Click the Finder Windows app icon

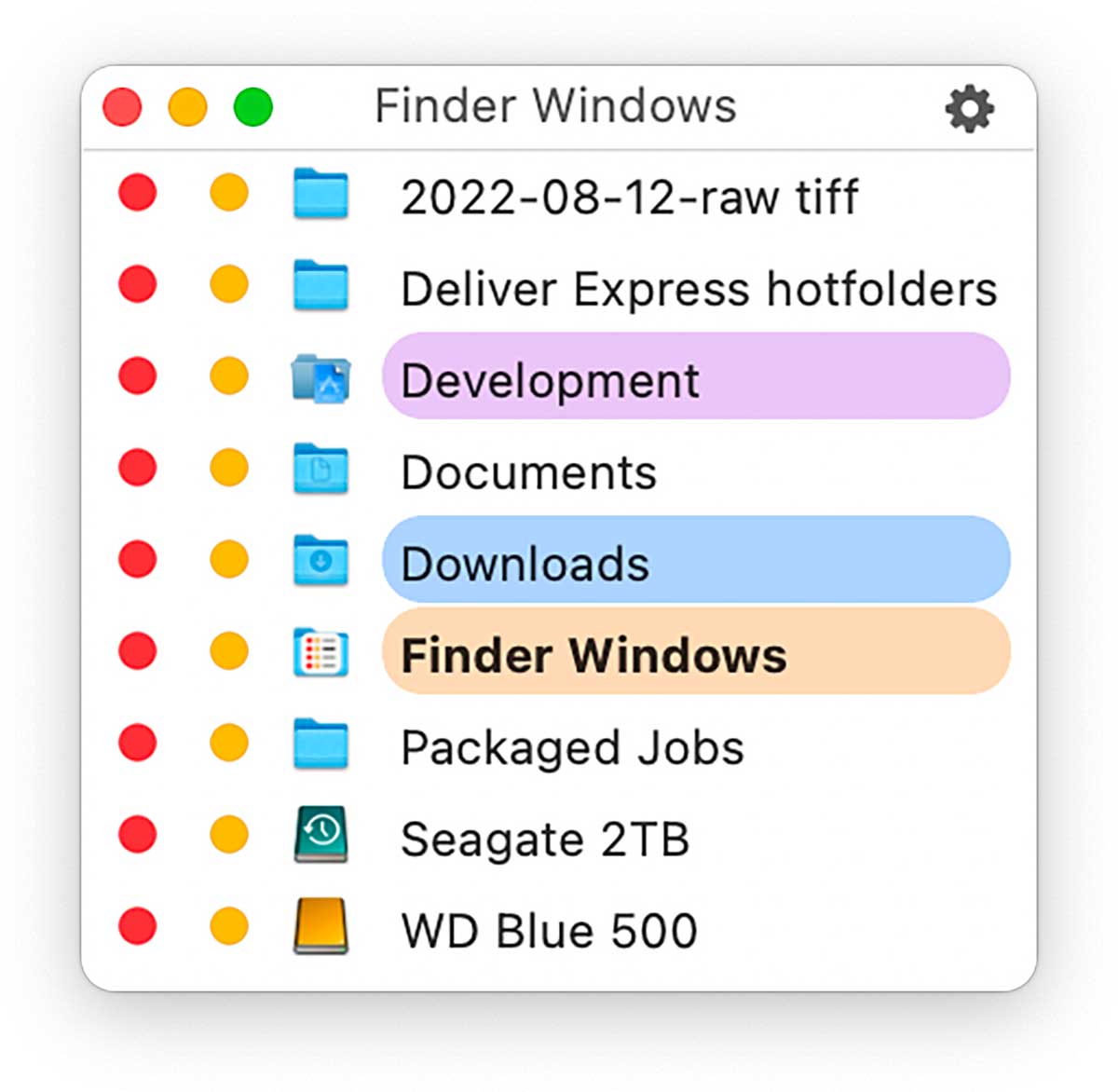[x=320, y=652]
